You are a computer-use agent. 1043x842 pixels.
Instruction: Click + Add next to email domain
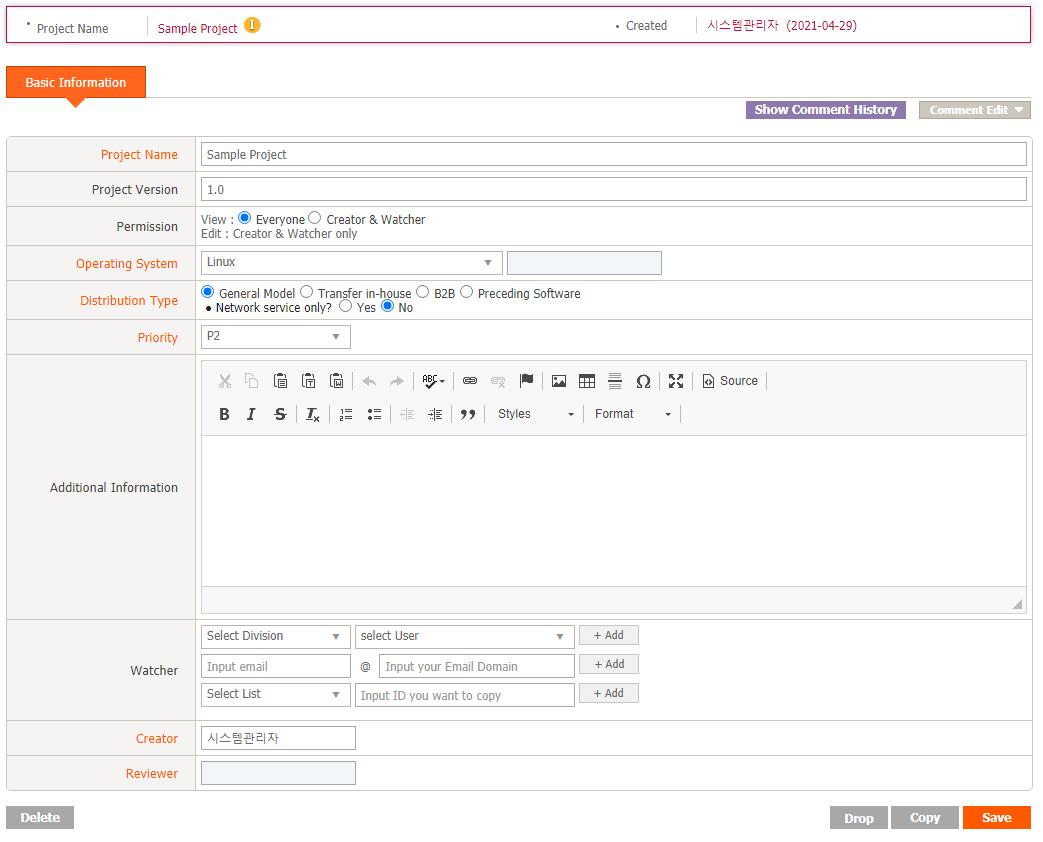[x=609, y=664]
